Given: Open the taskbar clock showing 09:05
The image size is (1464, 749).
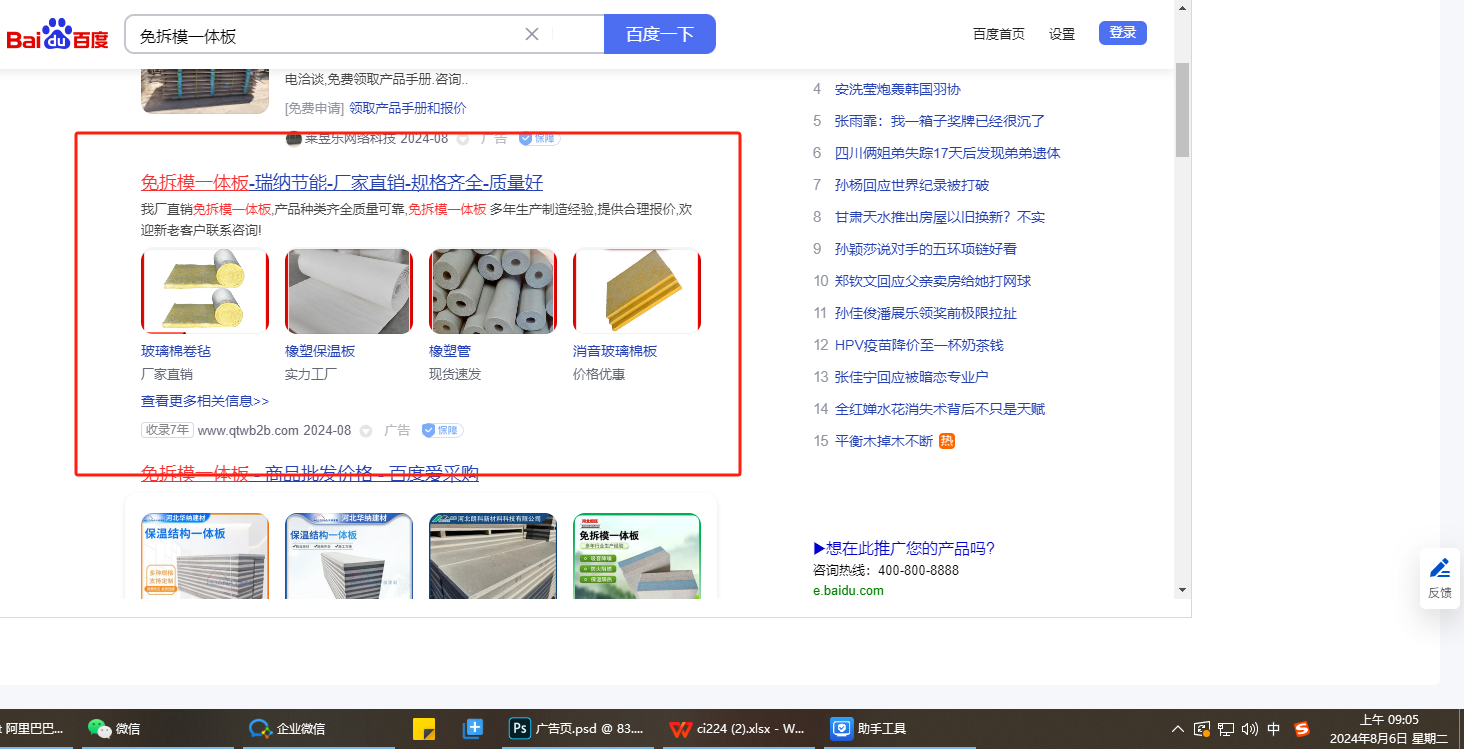Looking at the screenshot, I should point(1389,729).
